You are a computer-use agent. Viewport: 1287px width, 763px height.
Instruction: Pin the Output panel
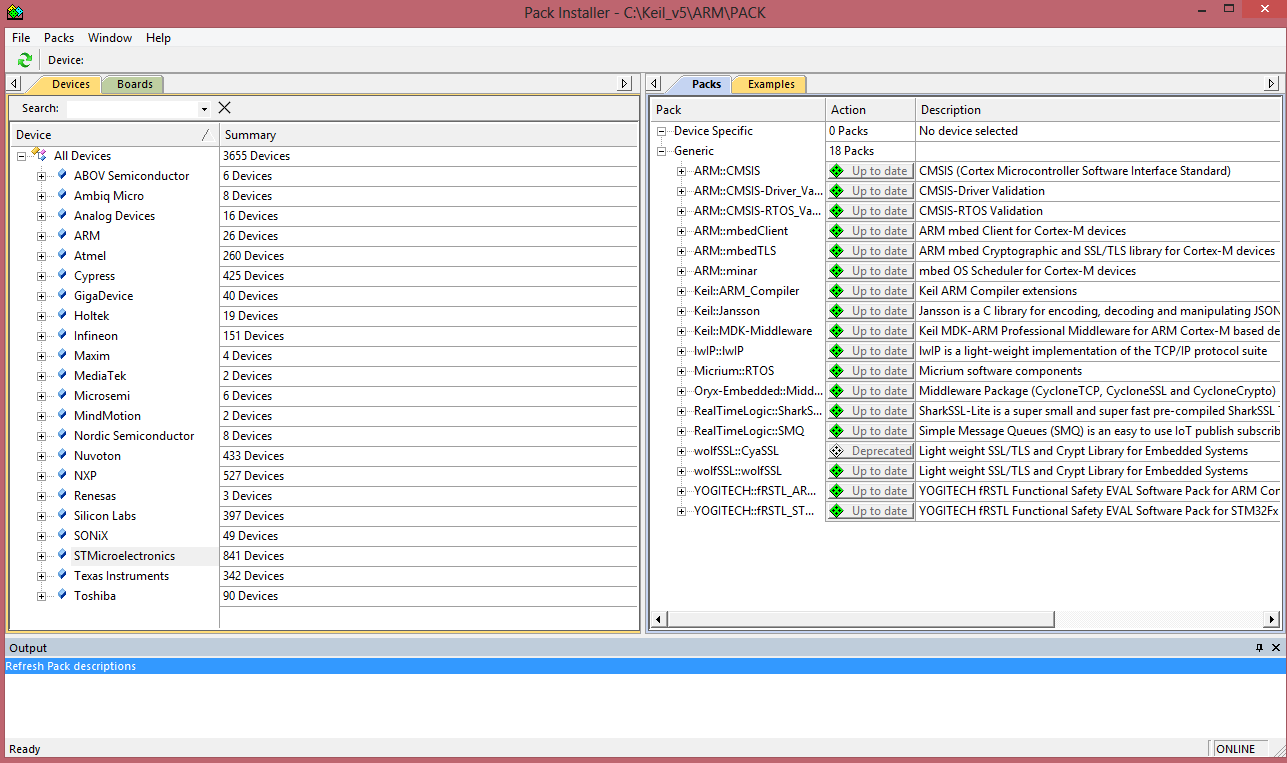coord(1259,648)
